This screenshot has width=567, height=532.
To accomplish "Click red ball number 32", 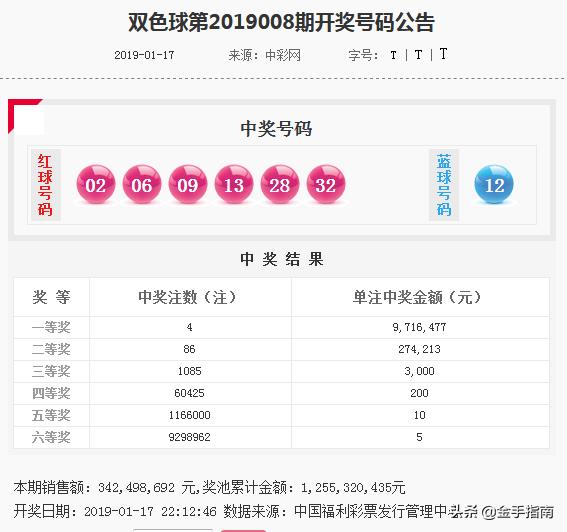I will (326, 184).
